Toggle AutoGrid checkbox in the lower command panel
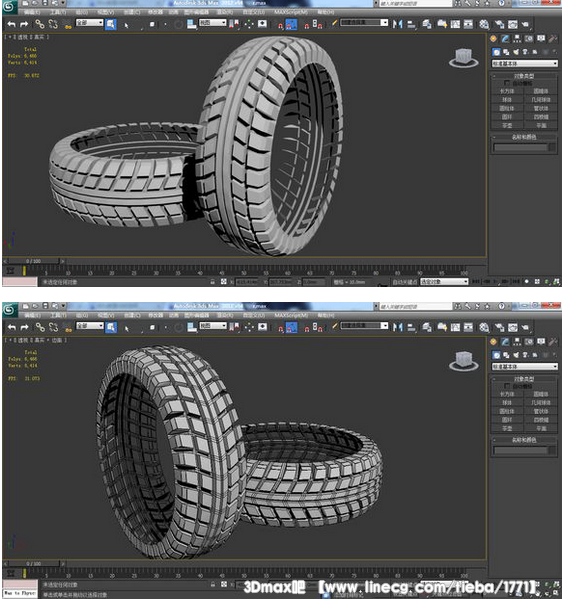 [x=507, y=386]
